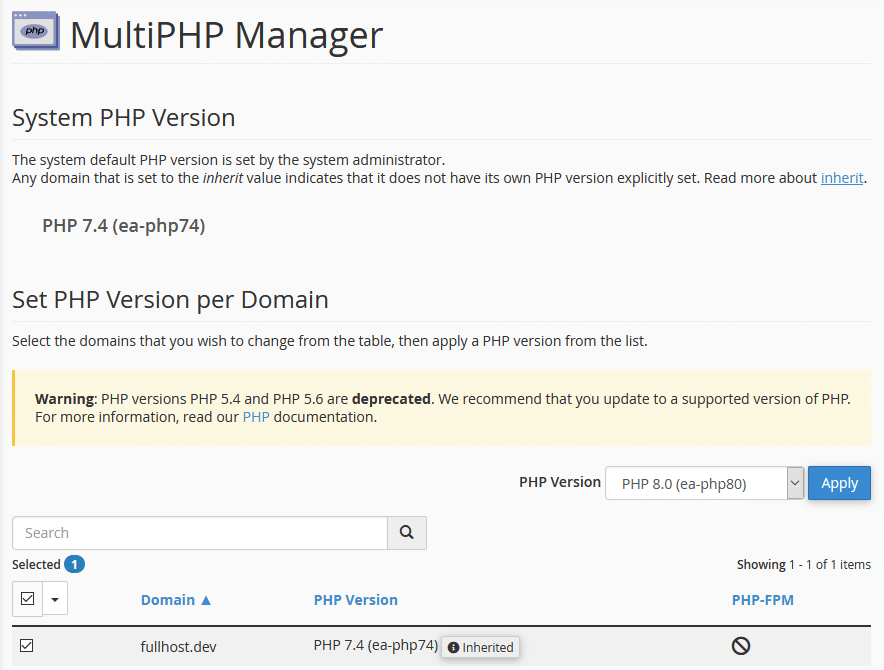The image size is (884, 670).
Task: Click the info icon on Inherited badge
Action: (x=453, y=647)
